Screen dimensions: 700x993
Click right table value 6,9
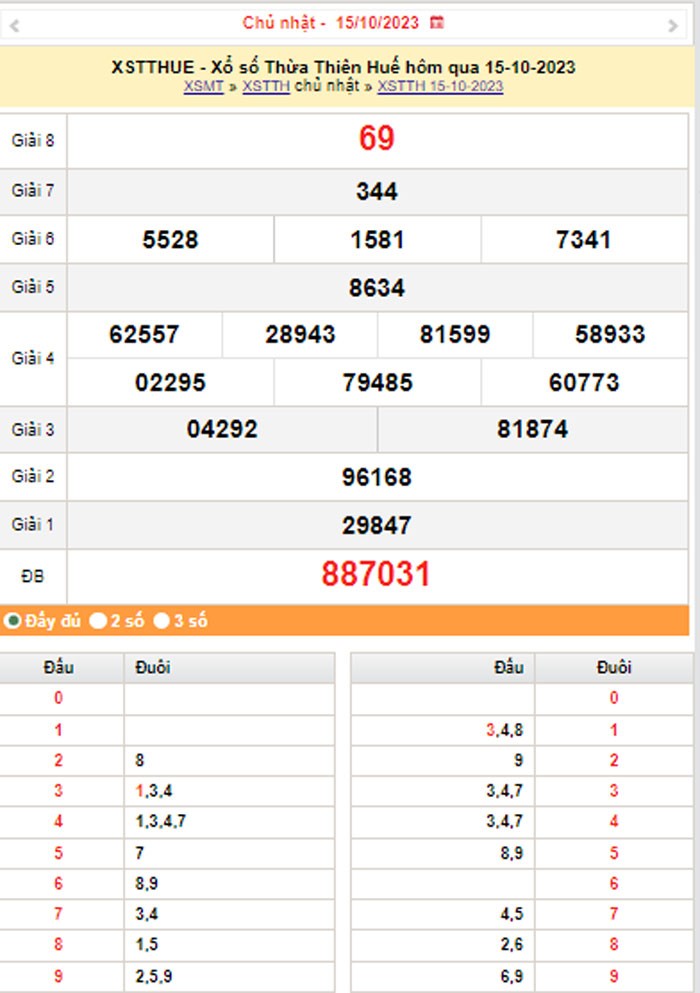point(512,976)
